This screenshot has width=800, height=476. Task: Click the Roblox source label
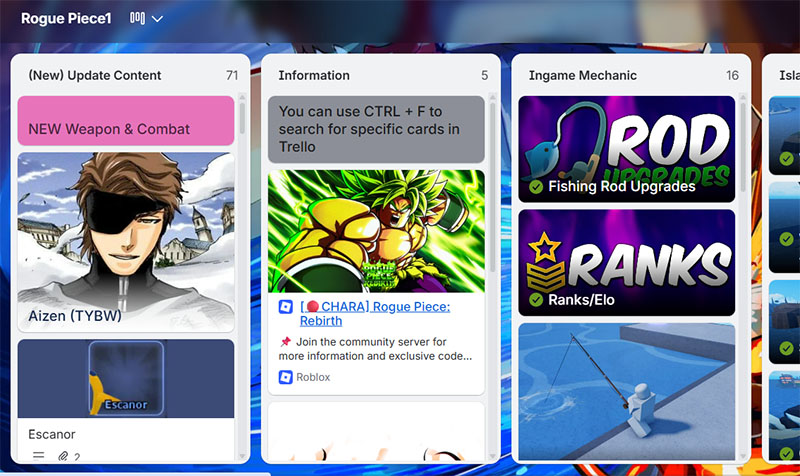click(313, 377)
